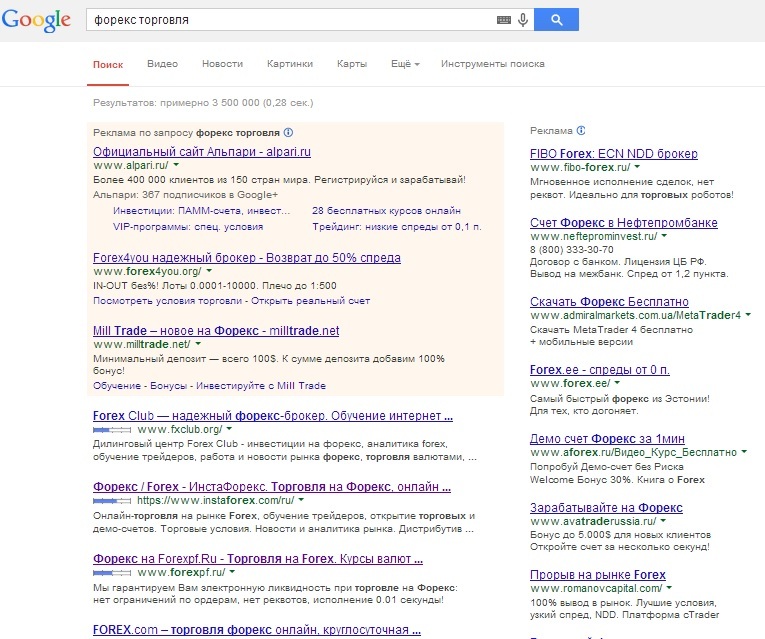Click Посмотреть условия торговли link
The width and height of the screenshot is (765, 639).
click(167, 301)
